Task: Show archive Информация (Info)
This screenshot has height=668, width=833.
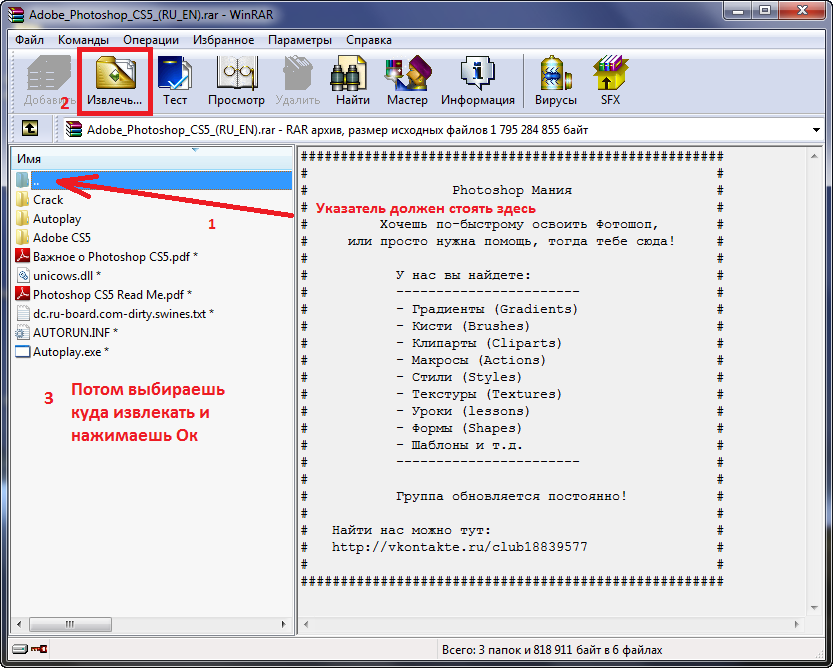Action: pos(478,80)
